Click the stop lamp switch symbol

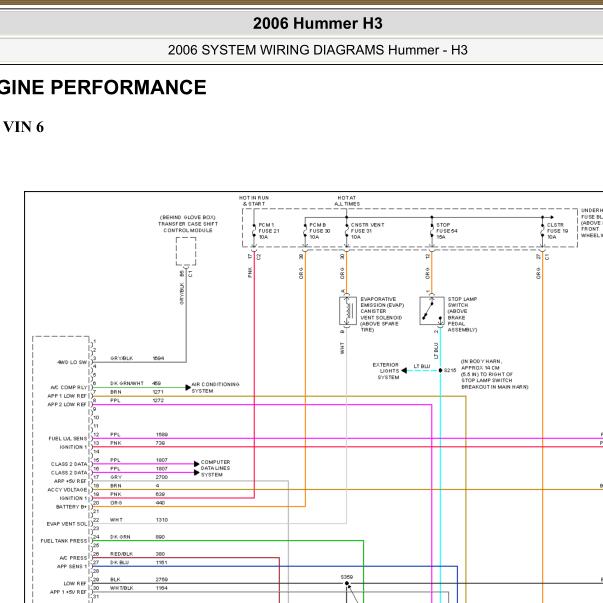pos(432,311)
